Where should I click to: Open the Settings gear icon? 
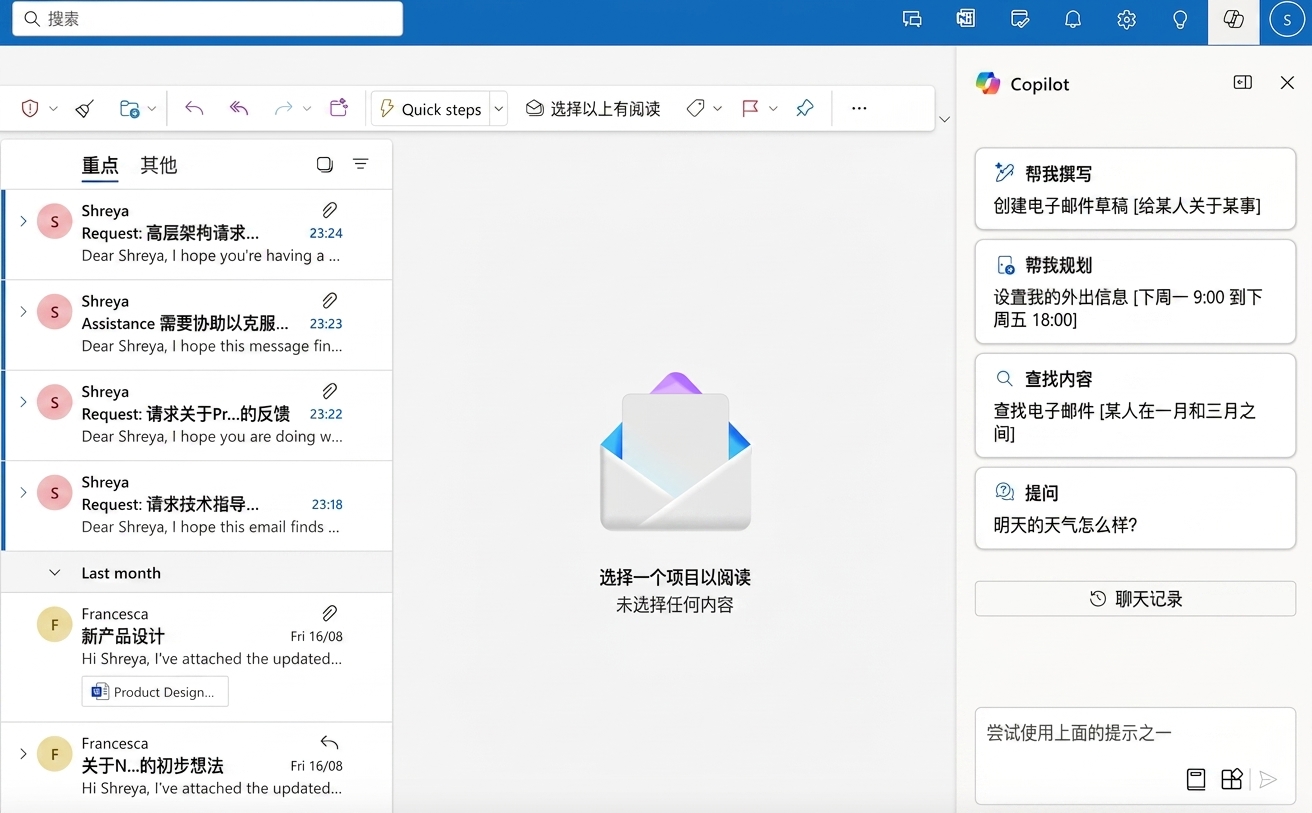[1126, 19]
